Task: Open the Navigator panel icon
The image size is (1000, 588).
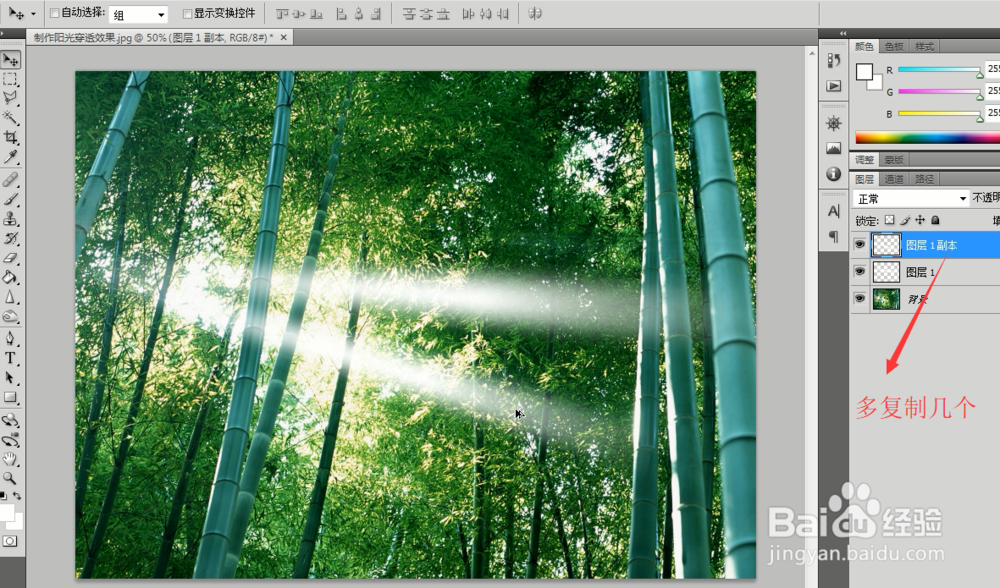Action: click(x=834, y=123)
